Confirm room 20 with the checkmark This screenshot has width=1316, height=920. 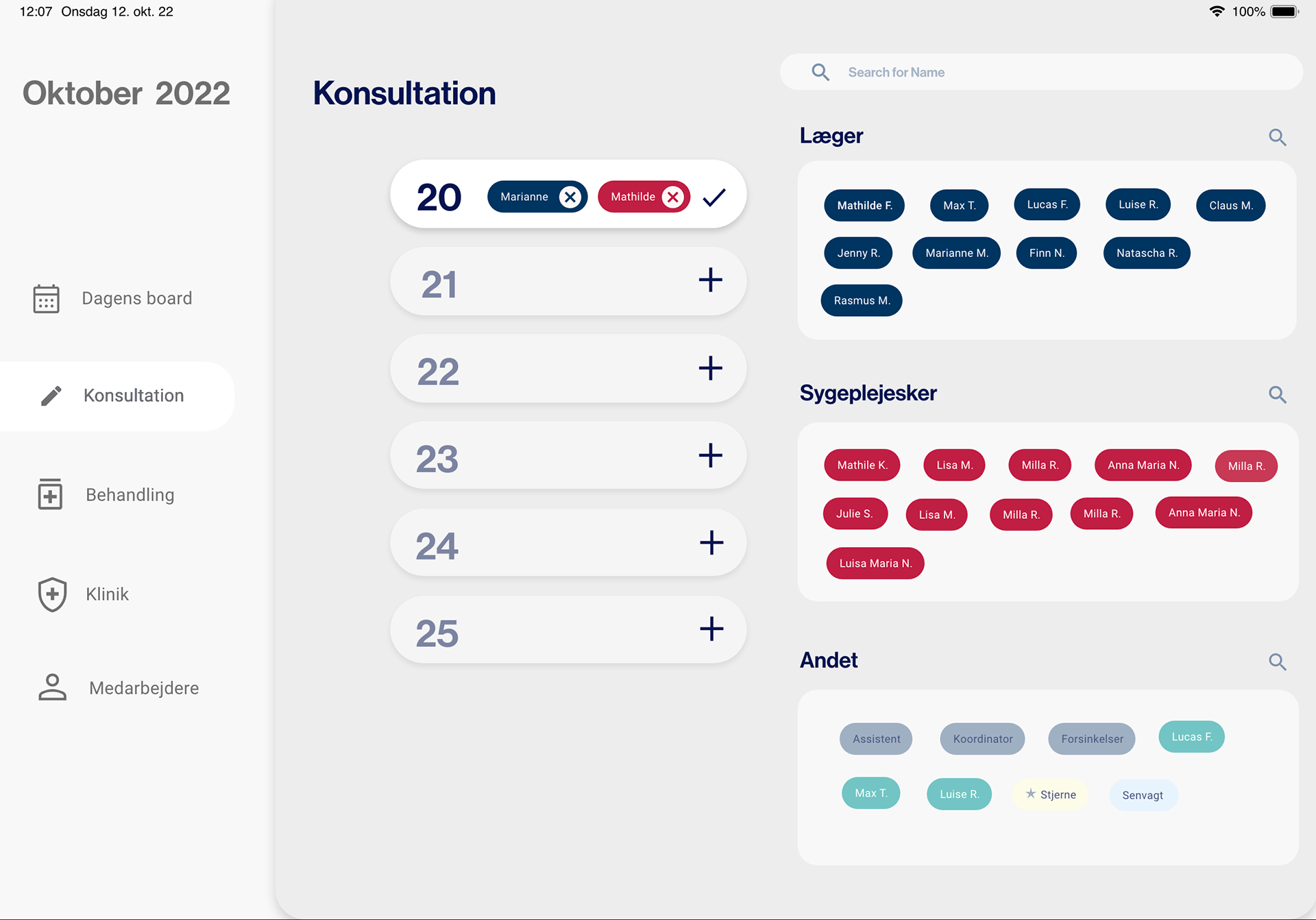[714, 197]
